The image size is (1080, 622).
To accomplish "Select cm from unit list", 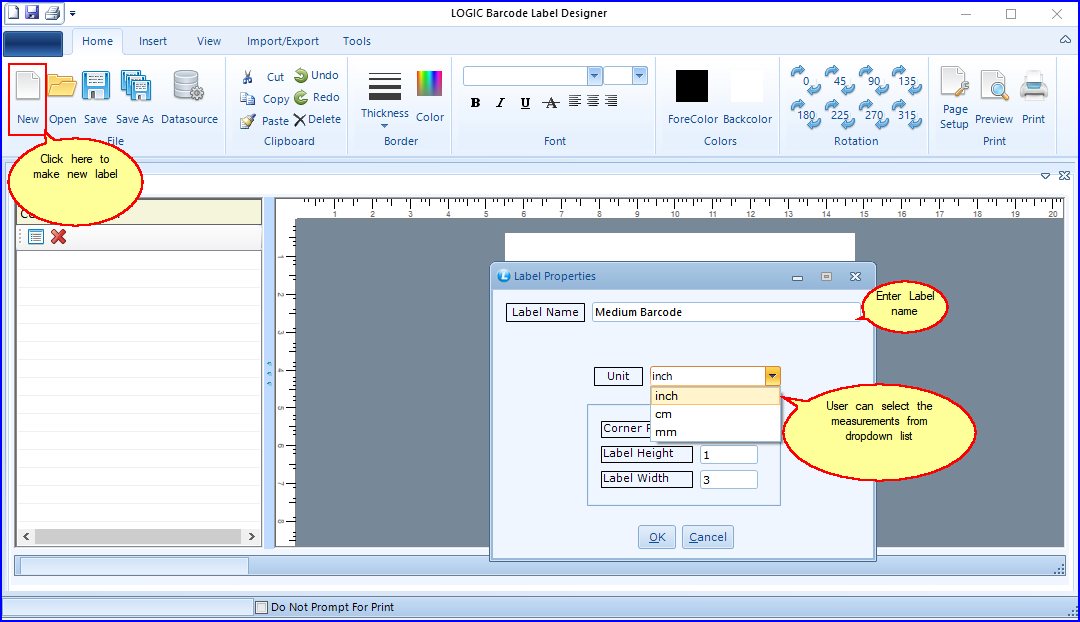I will coord(715,414).
